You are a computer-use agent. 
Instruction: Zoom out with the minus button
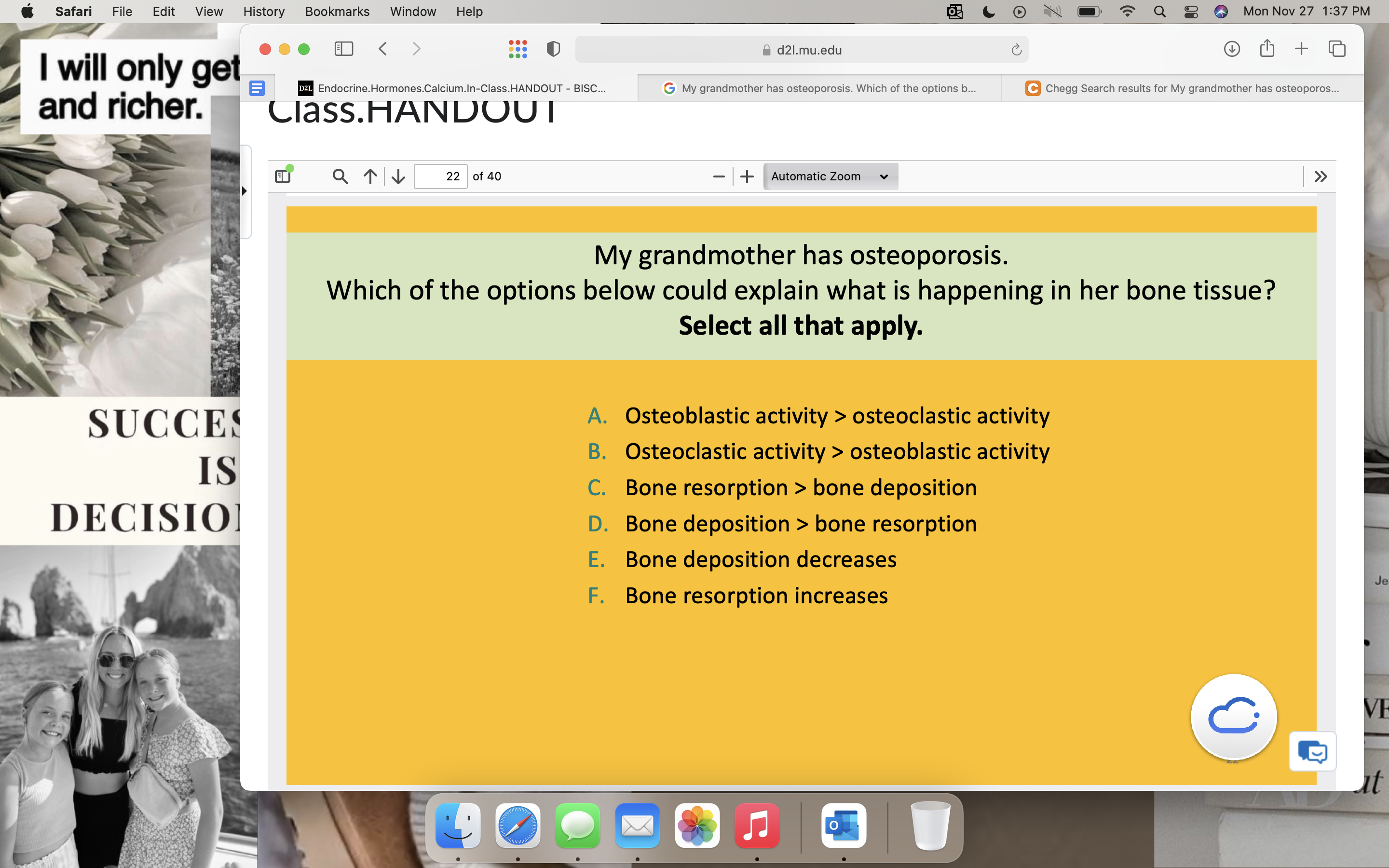719,176
